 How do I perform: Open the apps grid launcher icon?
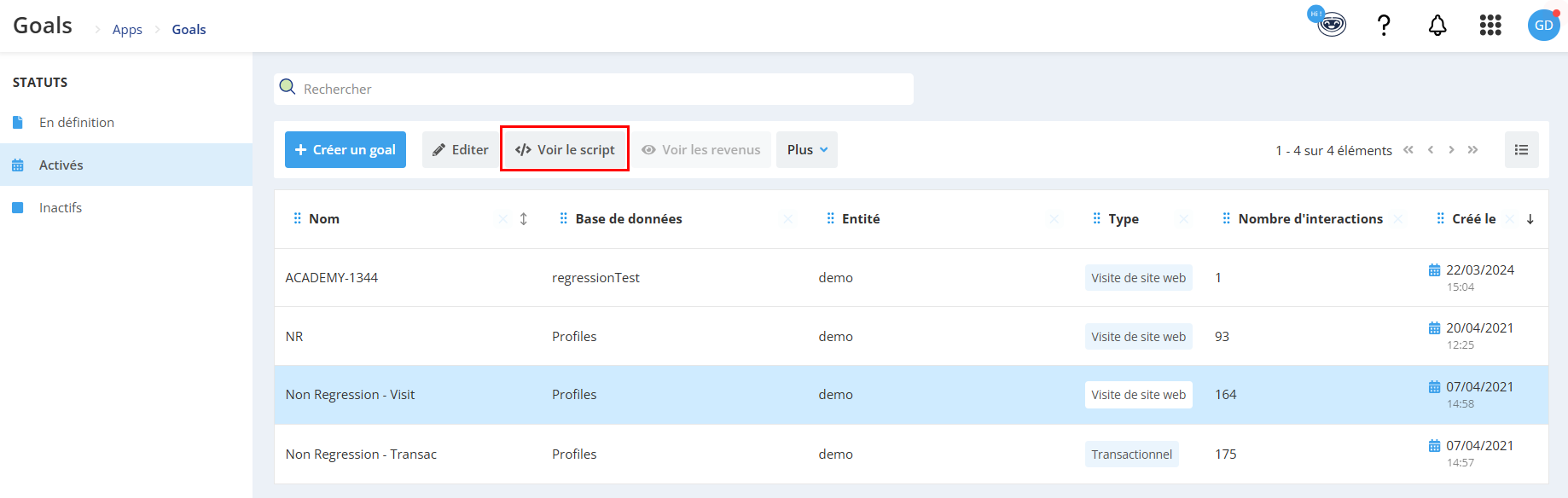(x=1490, y=26)
